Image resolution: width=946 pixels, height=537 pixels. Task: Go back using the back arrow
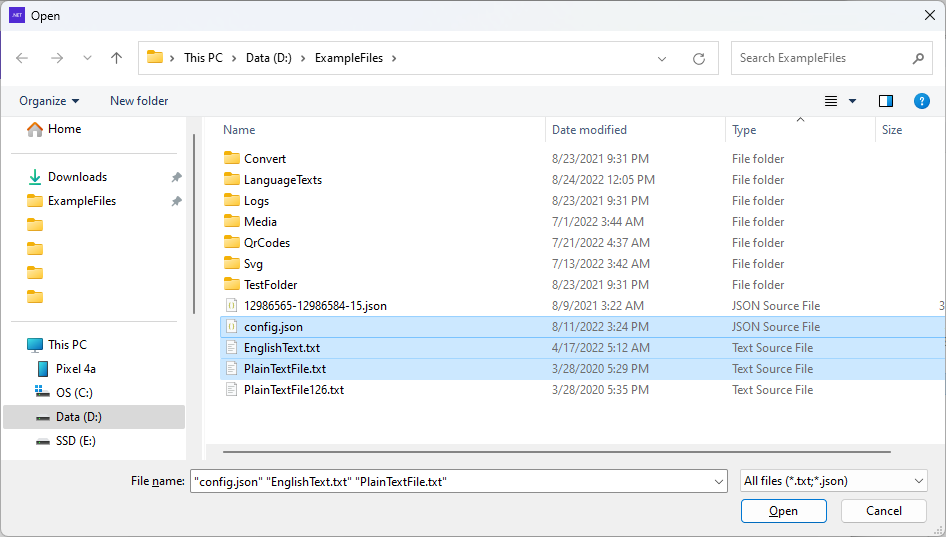(22, 58)
